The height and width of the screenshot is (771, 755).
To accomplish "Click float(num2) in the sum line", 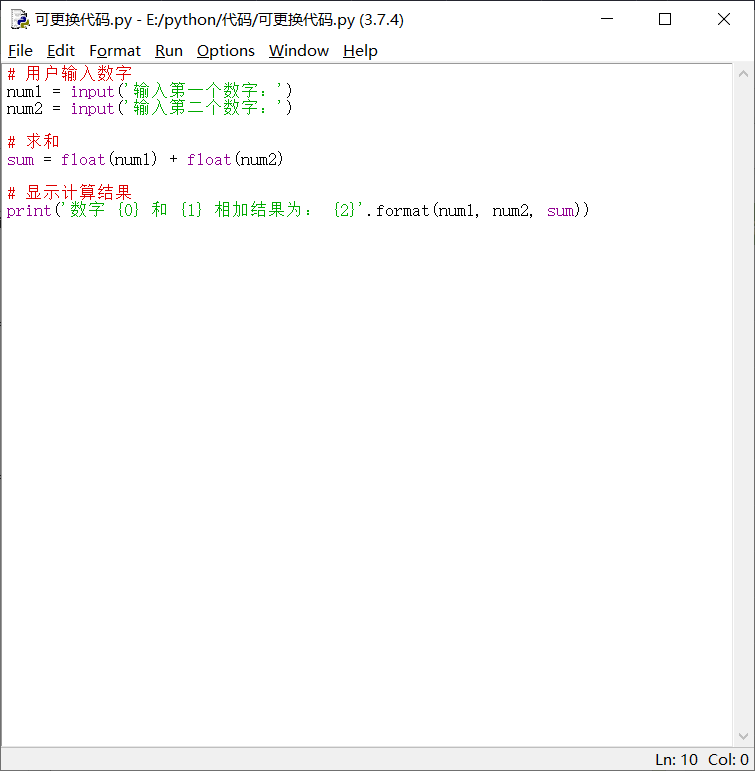I will tap(235, 159).
